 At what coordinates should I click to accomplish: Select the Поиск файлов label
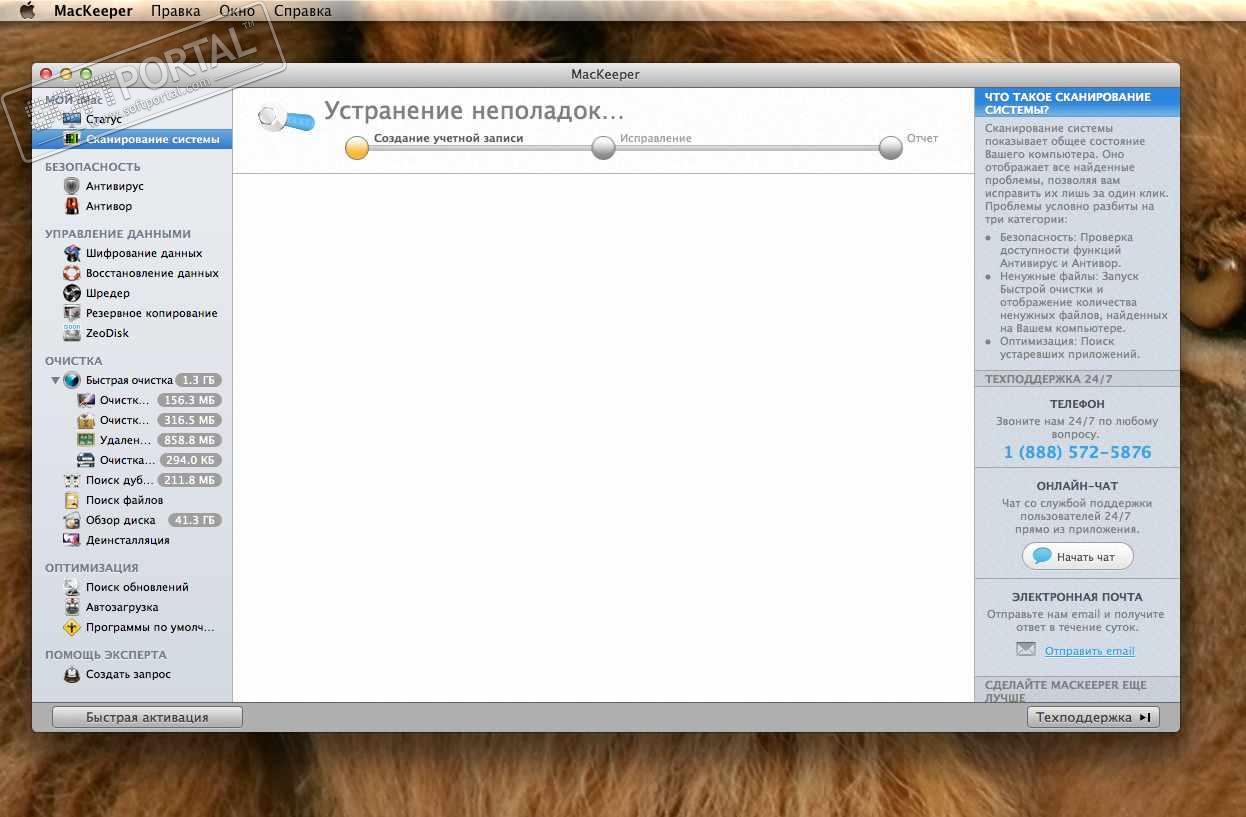tap(124, 500)
